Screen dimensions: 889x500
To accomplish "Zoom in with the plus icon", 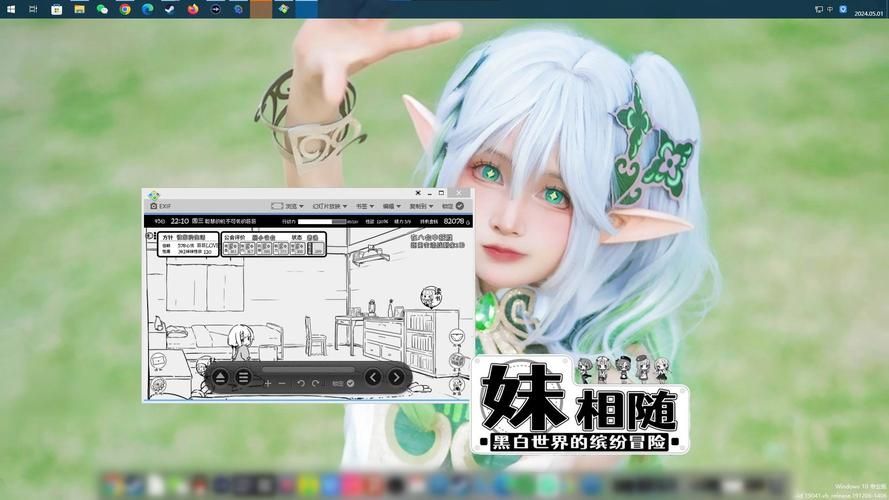I will tap(267, 384).
